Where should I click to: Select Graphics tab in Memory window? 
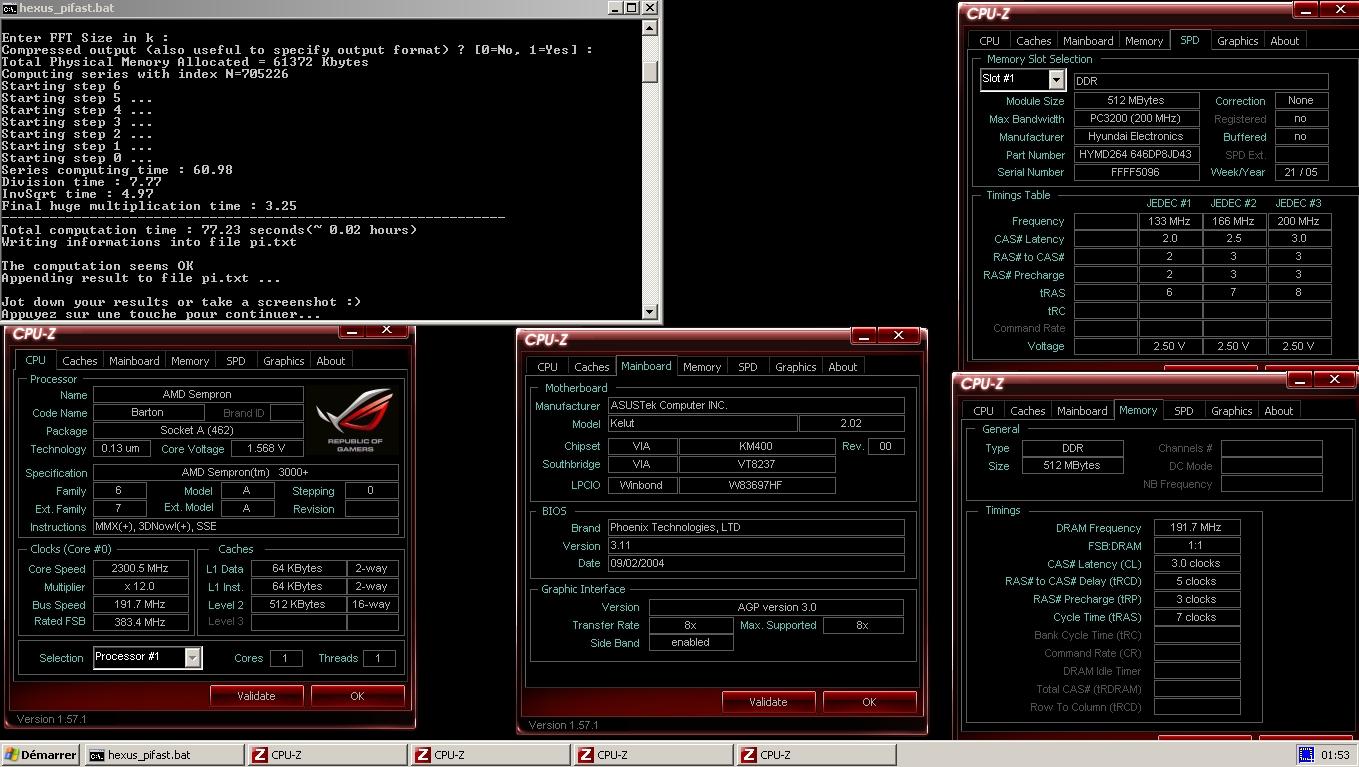[1232, 411]
